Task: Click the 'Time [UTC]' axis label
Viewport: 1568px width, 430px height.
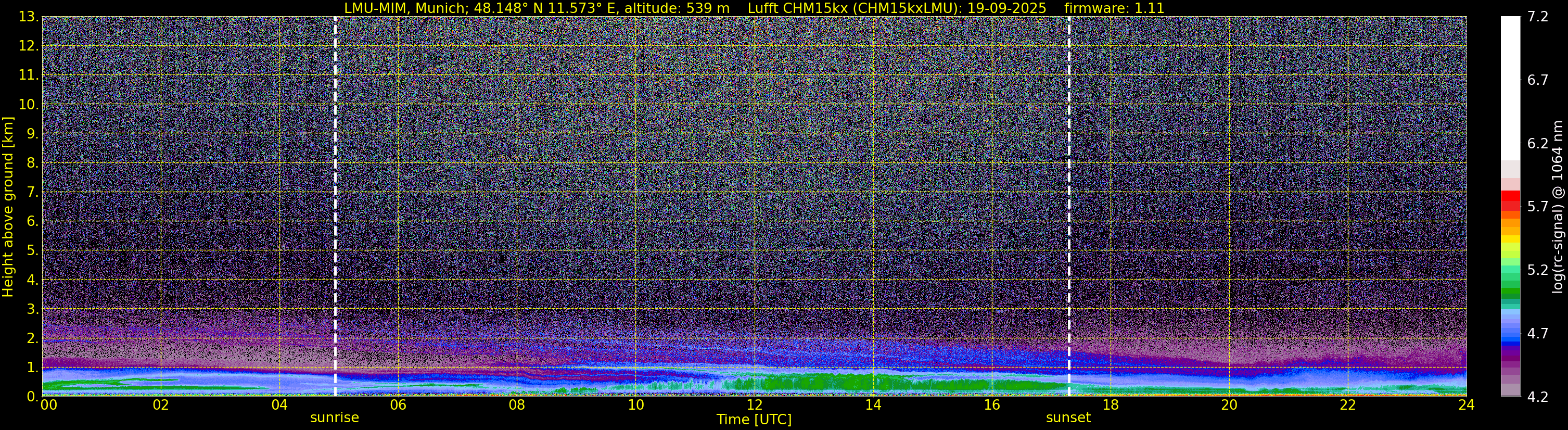Action: point(754,420)
